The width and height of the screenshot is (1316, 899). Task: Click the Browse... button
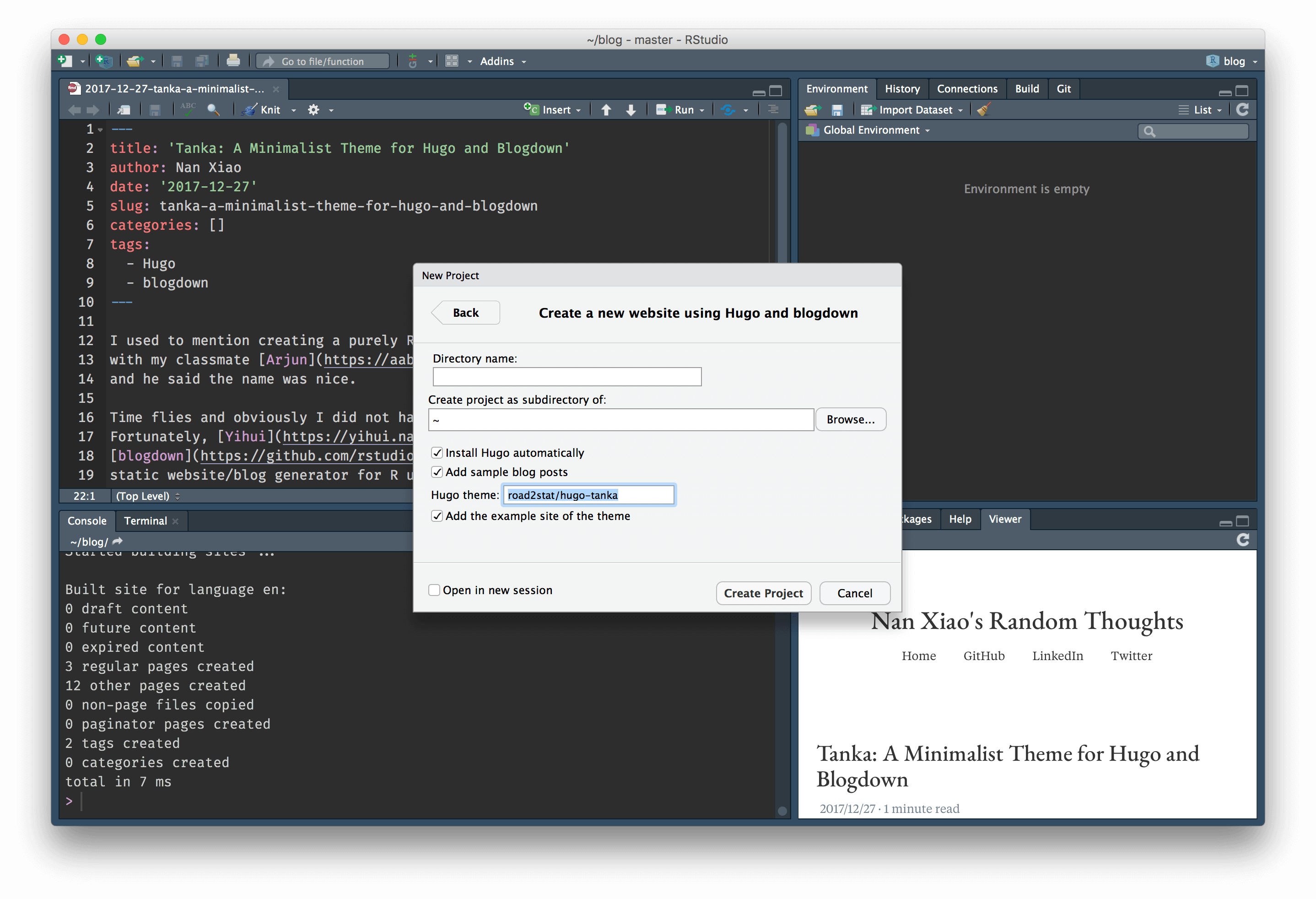pos(850,419)
